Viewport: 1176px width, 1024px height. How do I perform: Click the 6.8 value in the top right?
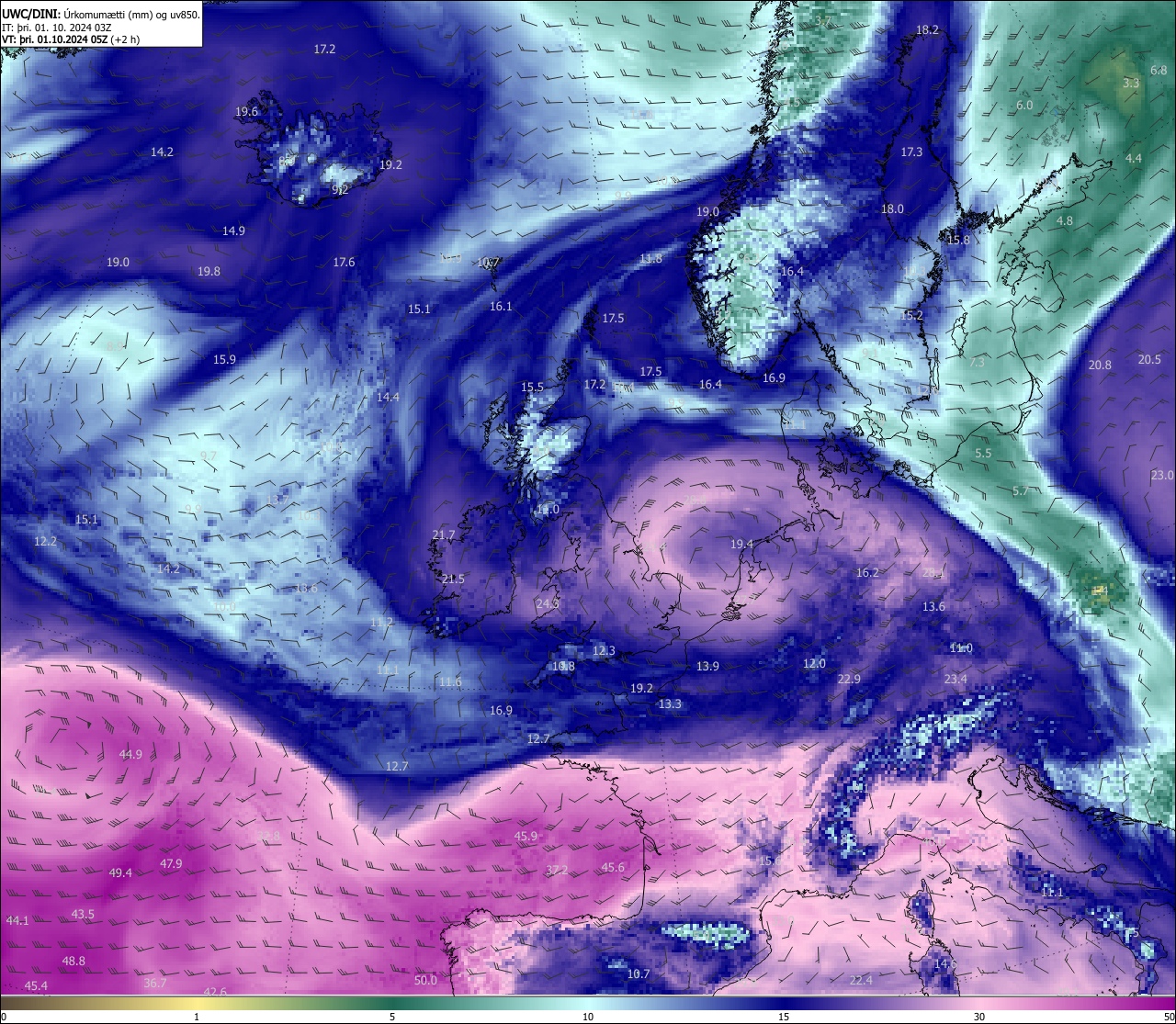[1159, 70]
